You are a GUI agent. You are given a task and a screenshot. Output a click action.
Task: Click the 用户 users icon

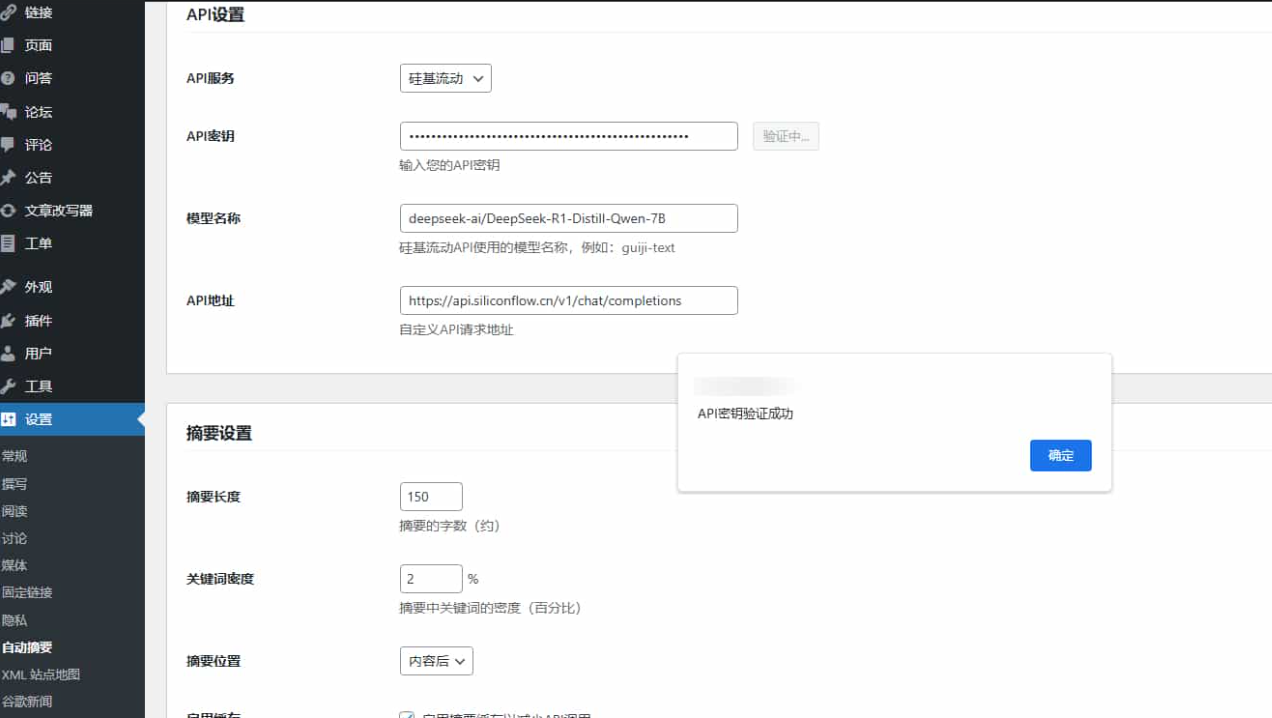pos(8,354)
